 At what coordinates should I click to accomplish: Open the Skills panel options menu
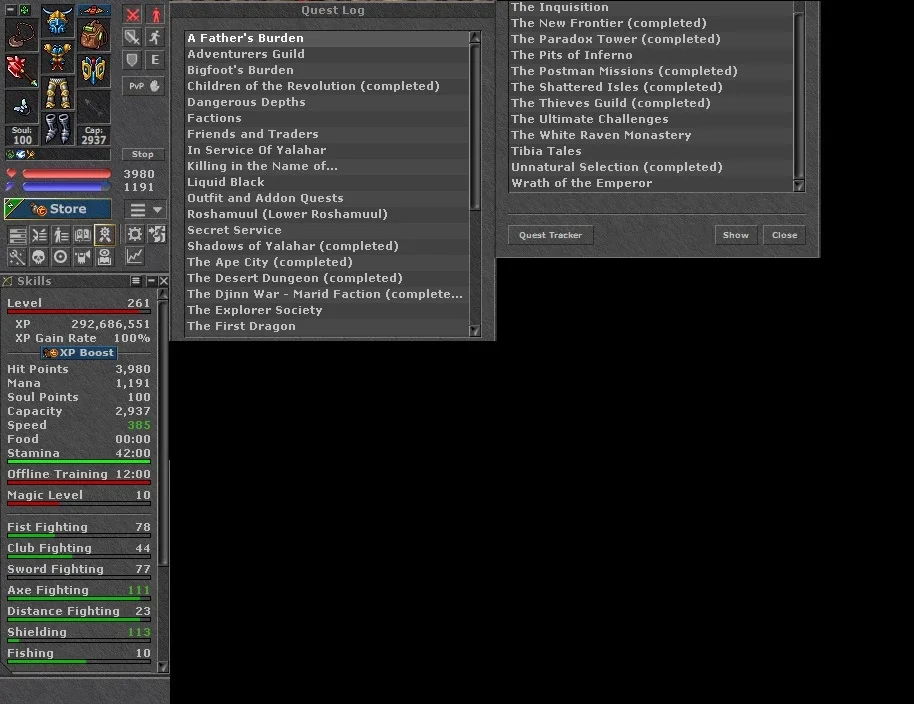(136, 281)
